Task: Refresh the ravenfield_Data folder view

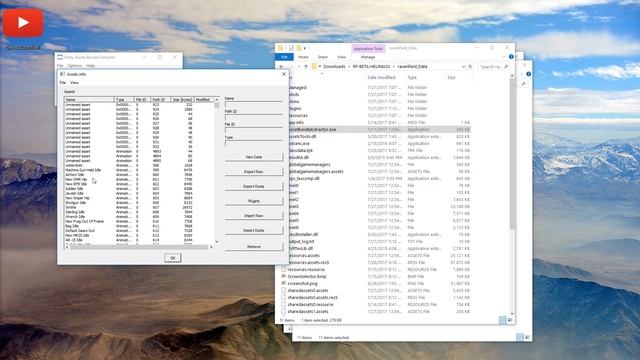Action: (470, 67)
